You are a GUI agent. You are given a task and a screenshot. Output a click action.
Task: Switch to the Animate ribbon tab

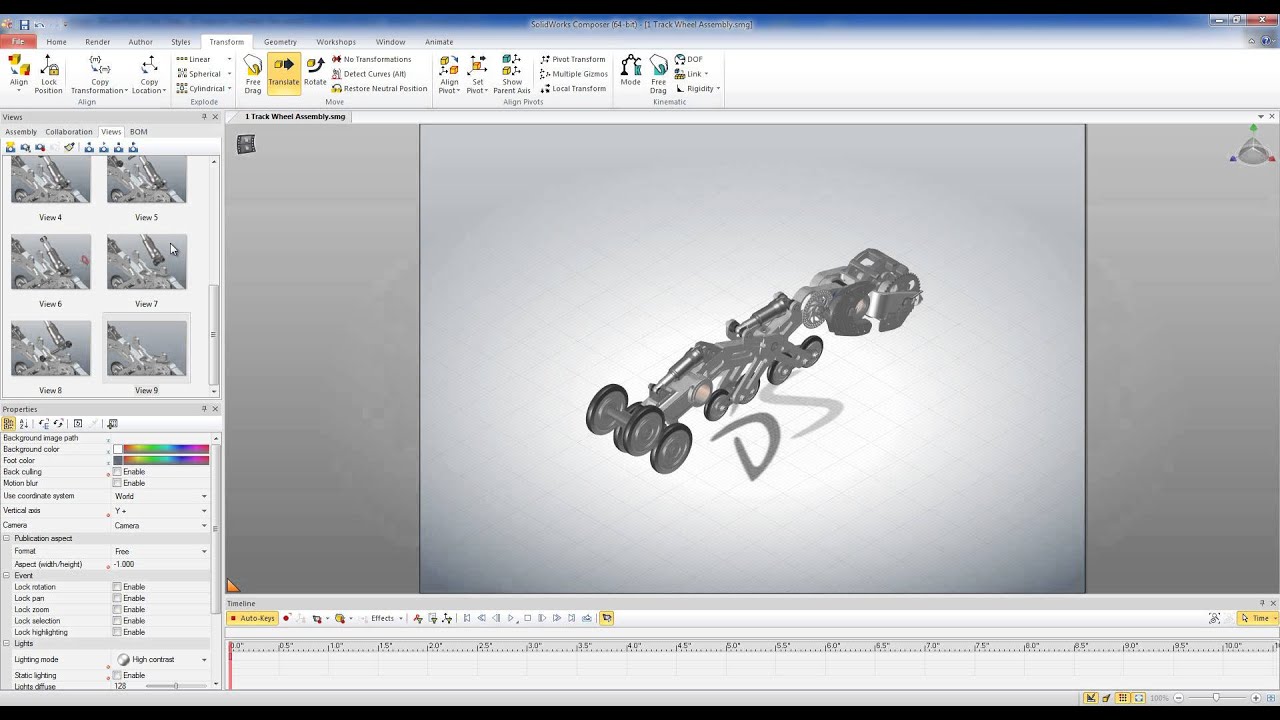(439, 42)
